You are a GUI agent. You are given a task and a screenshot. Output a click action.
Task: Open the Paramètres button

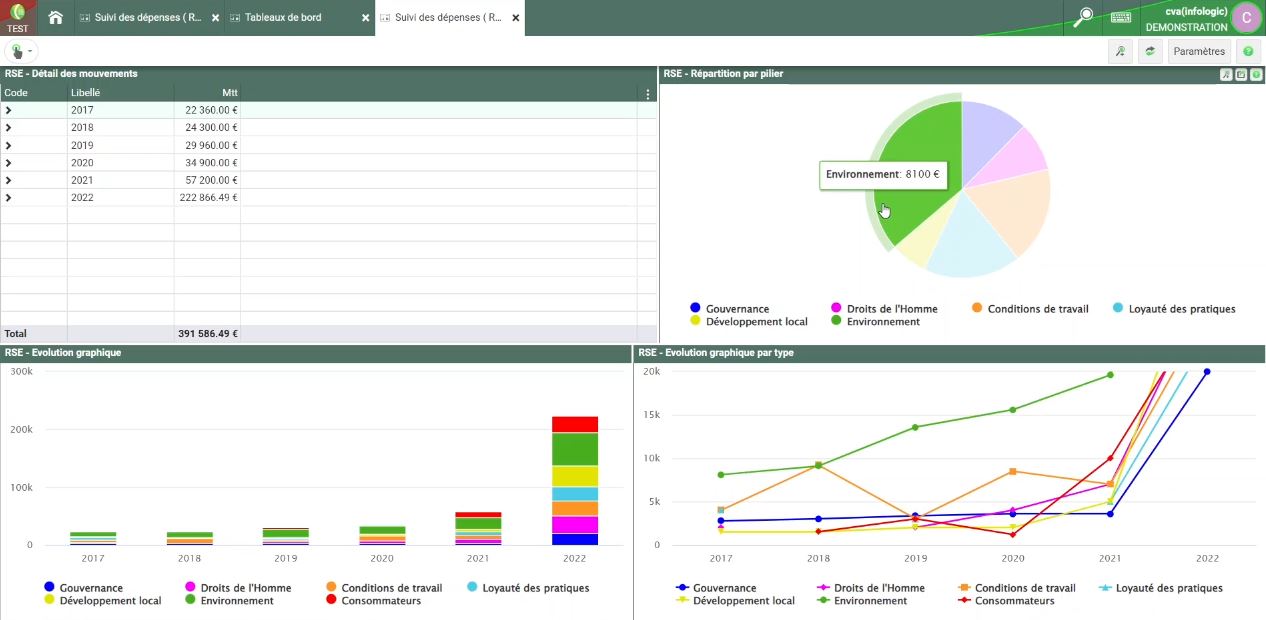1199,51
